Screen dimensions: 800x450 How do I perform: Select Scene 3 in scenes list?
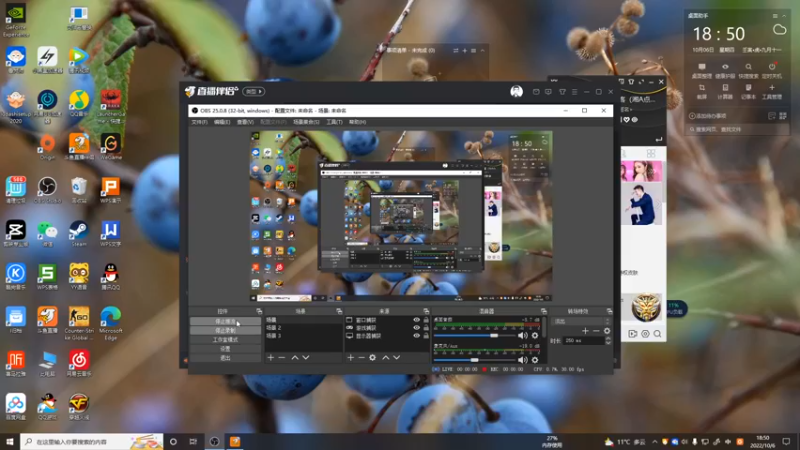(303, 336)
